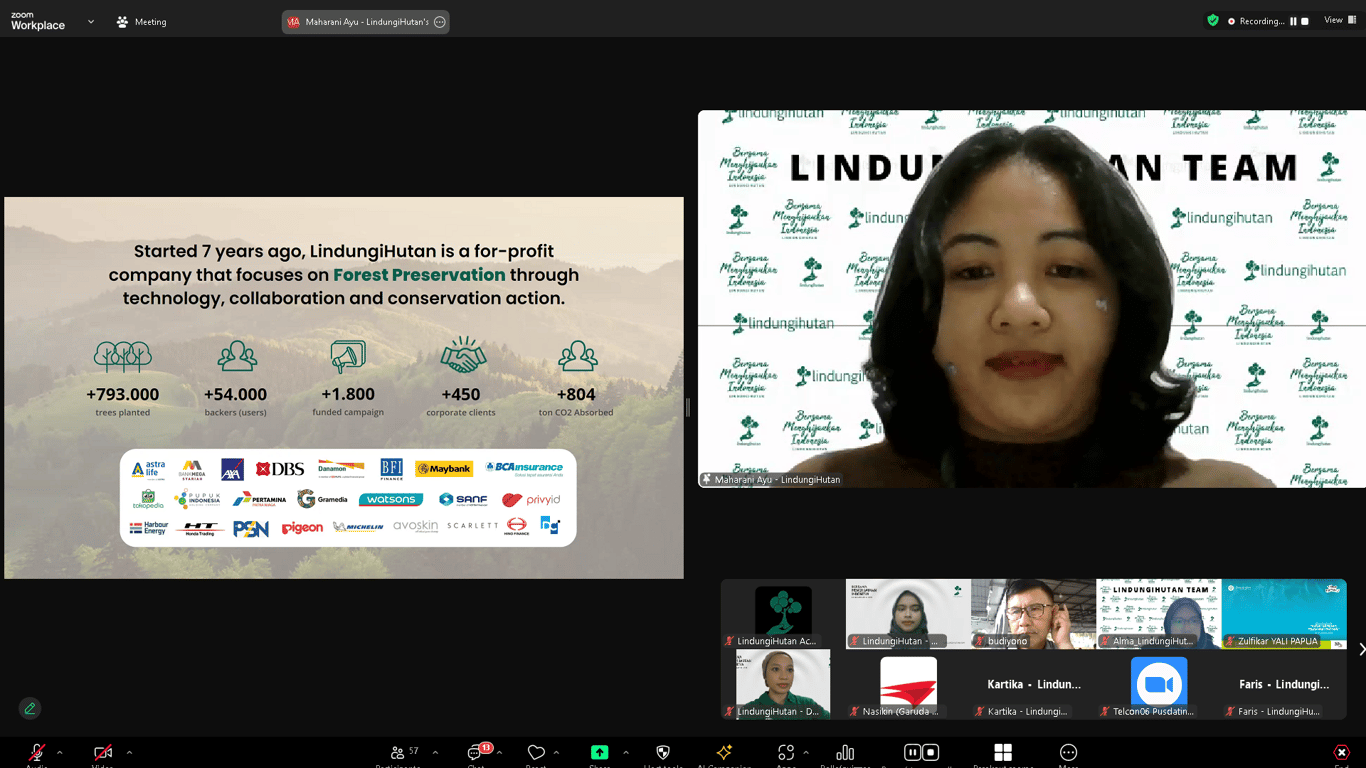1366x768 pixels.
Task: Click the red End meeting icon
Action: [1341, 753]
